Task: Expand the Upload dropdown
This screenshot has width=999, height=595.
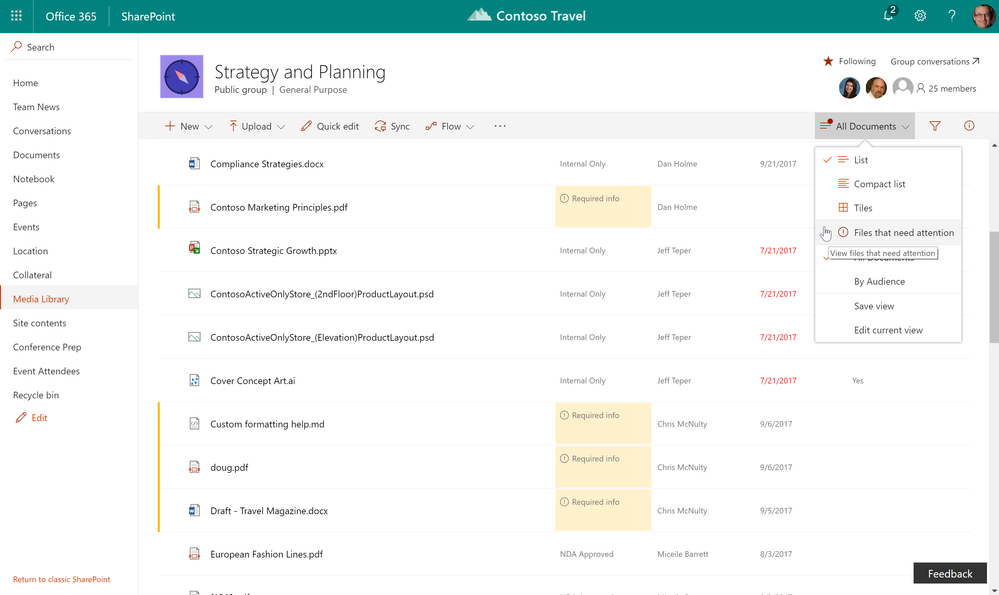Action: click(x=257, y=127)
